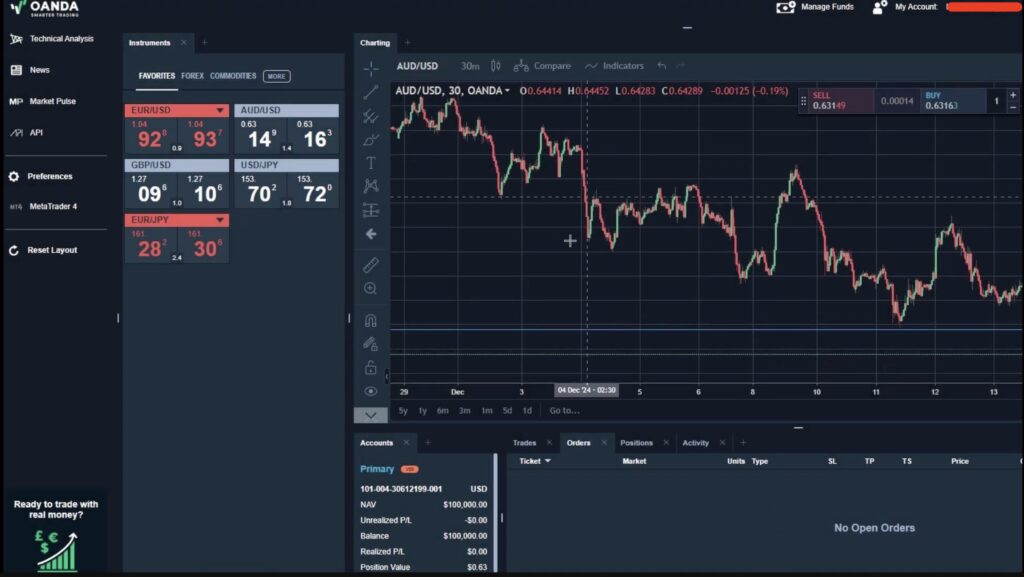Image resolution: width=1024 pixels, height=577 pixels.
Task: Open the candle chart style selector
Action: point(496,66)
